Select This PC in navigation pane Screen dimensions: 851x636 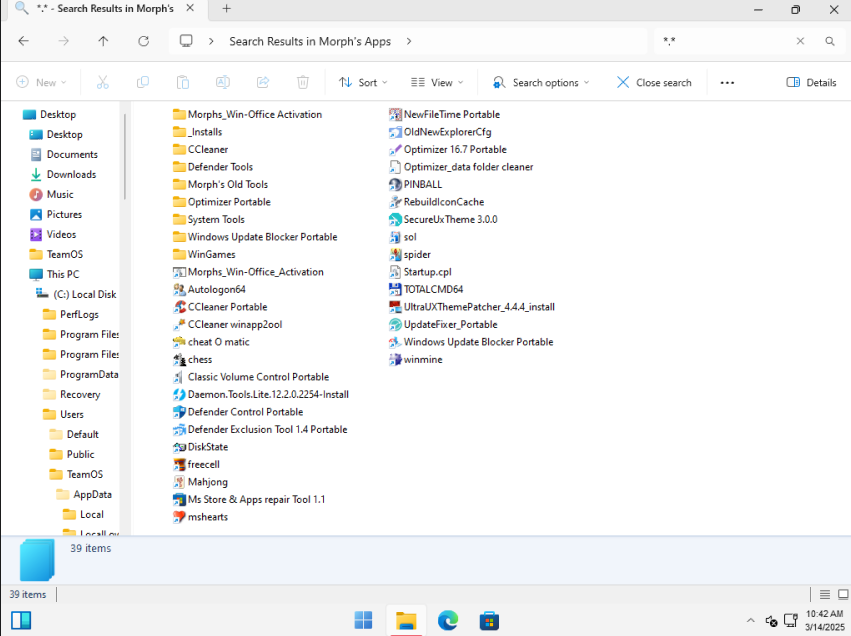(x=63, y=274)
